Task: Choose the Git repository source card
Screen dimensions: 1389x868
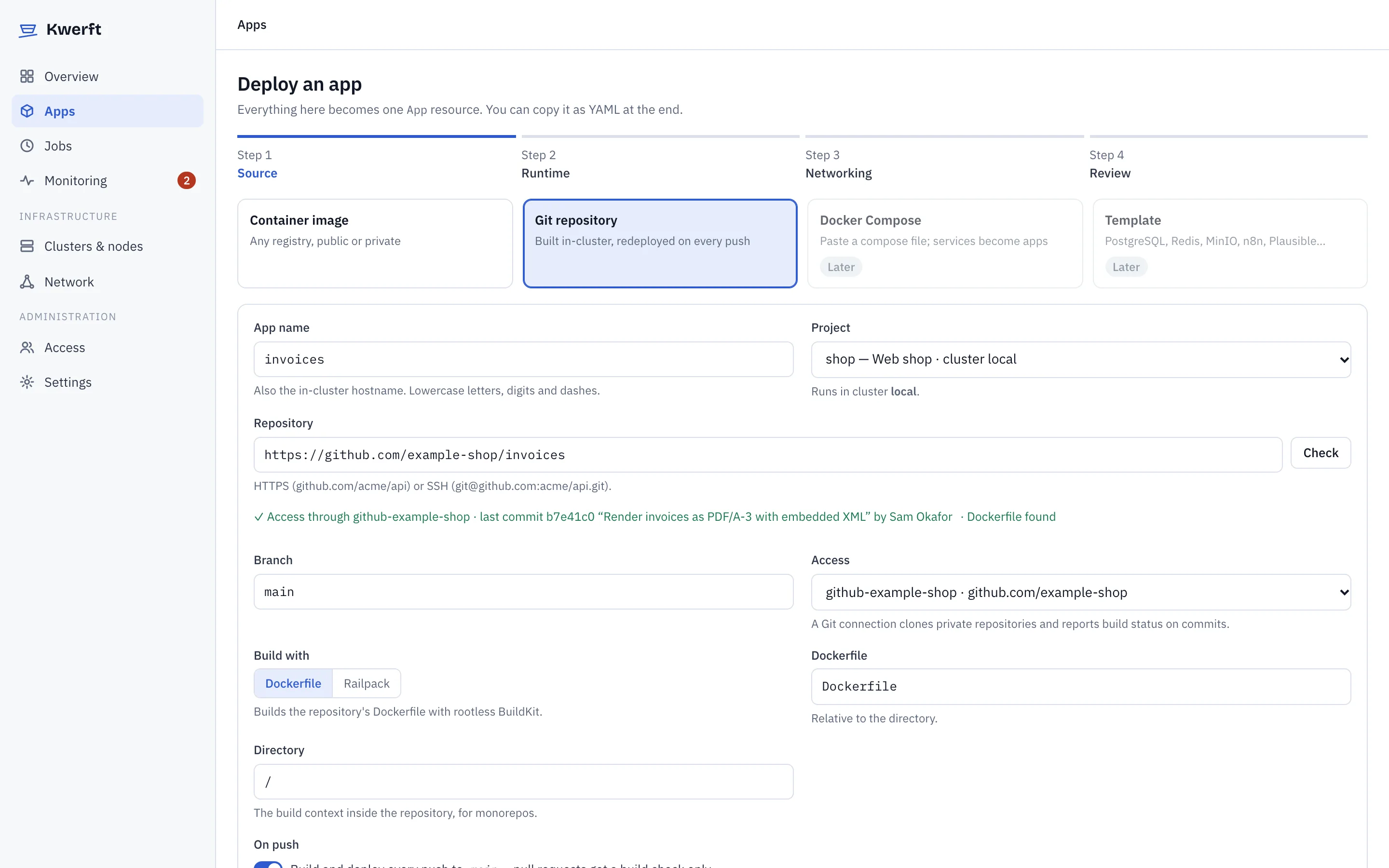Action: coord(660,244)
